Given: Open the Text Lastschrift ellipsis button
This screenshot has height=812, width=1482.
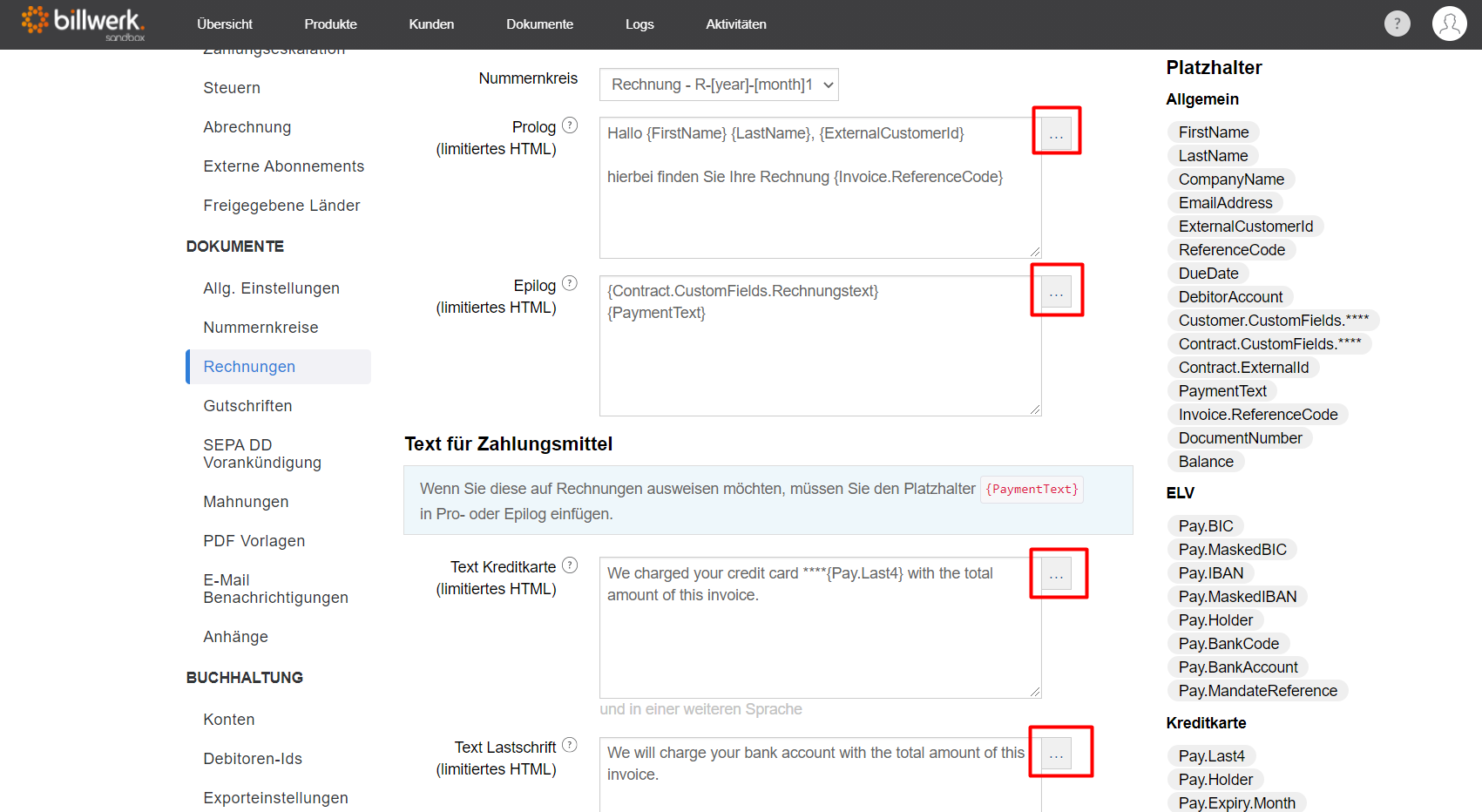Looking at the screenshot, I should (x=1056, y=754).
